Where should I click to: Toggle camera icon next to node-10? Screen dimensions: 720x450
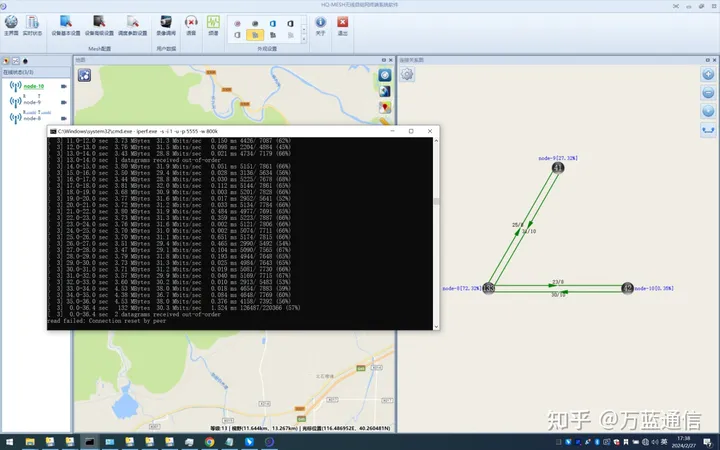[x=63, y=86]
